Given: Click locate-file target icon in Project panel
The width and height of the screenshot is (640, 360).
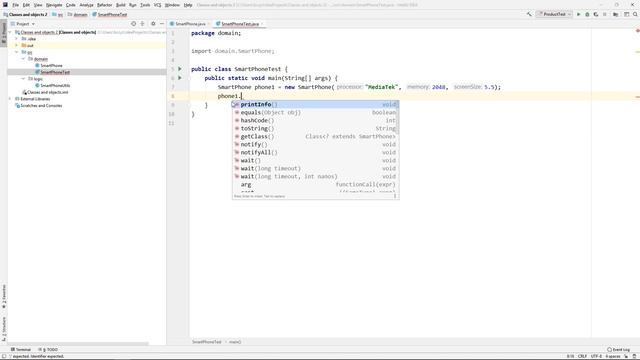Looking at the screenshot, I should pos(133,24).
